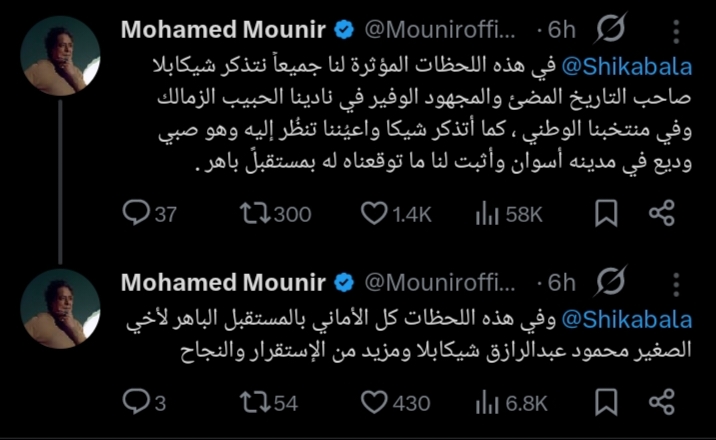This screenshot has height=440, width=716.
Task: Open Mohamed Mounir's avatar on first tweet
Action: tap(60, 56)
